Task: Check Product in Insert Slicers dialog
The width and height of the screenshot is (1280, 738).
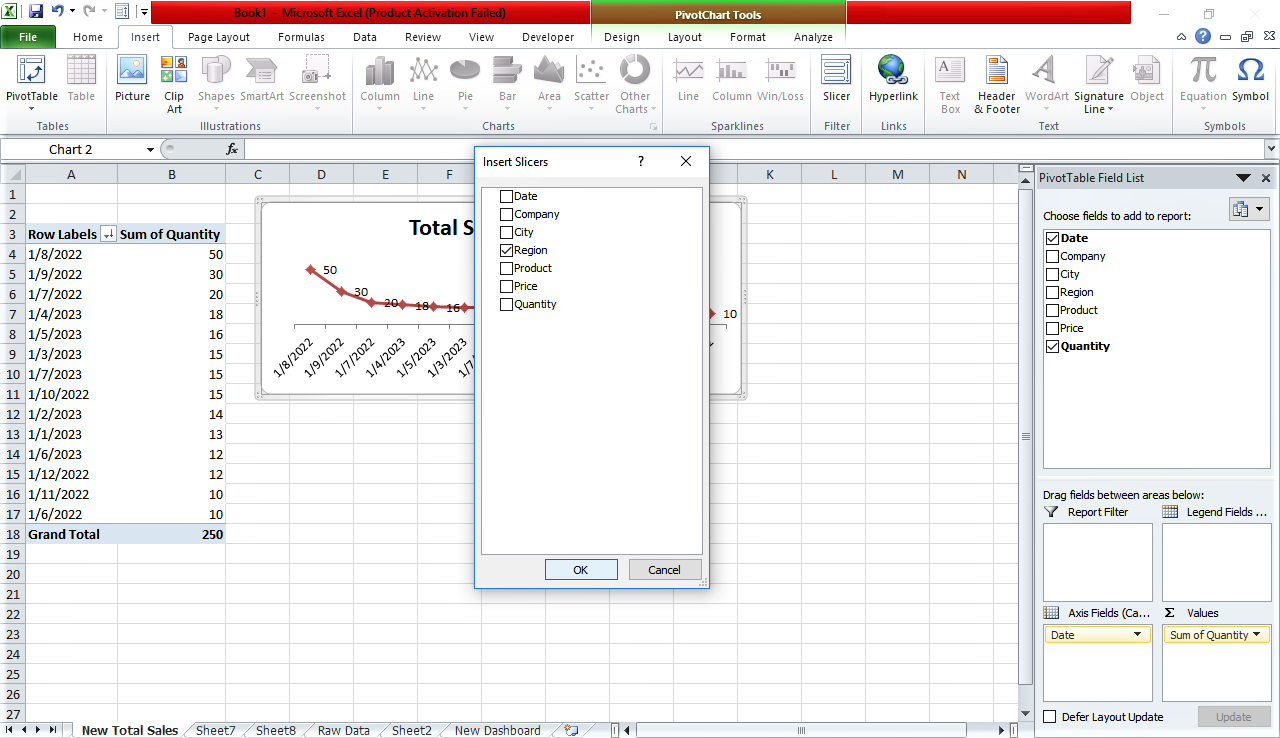Action: tap(506, 268)
